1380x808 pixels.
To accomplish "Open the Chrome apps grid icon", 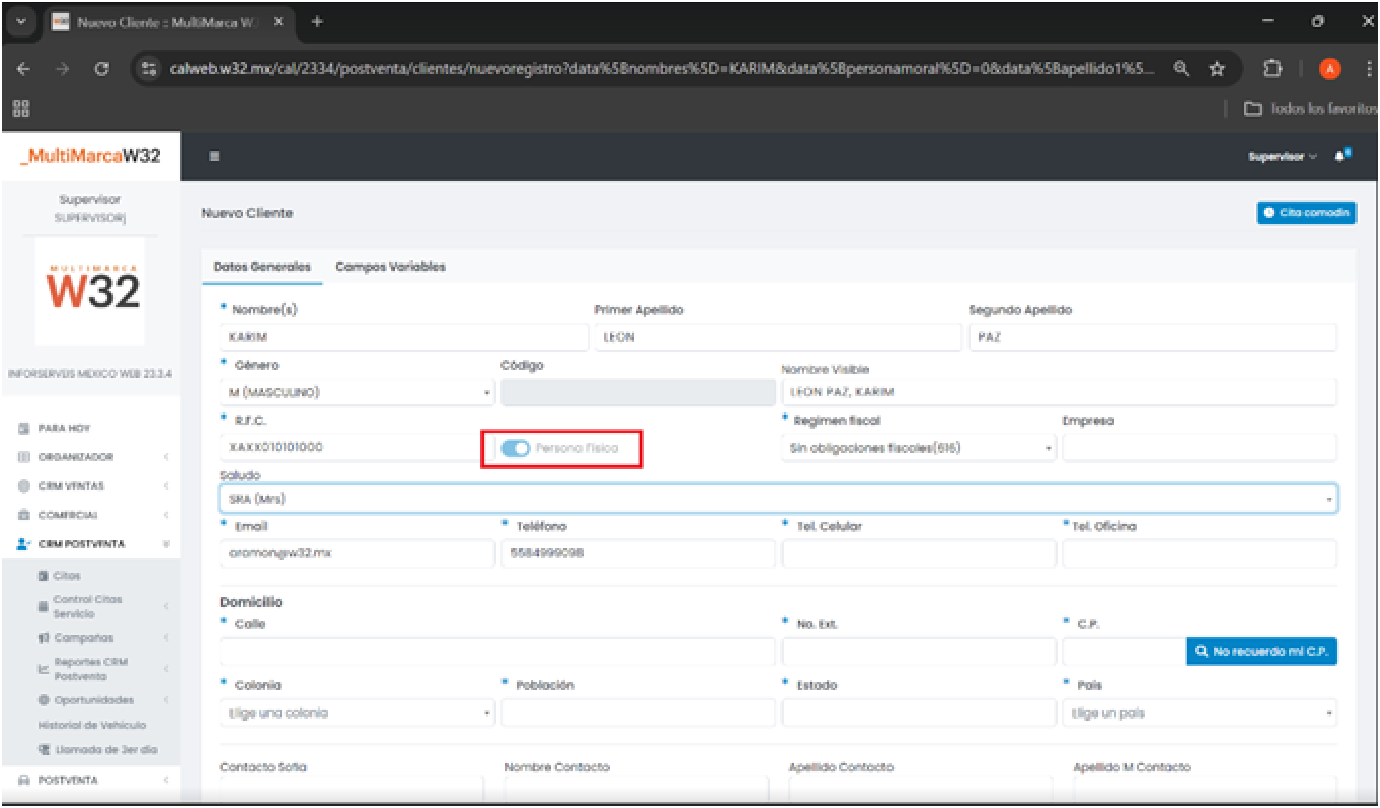I will pos(21,109).
